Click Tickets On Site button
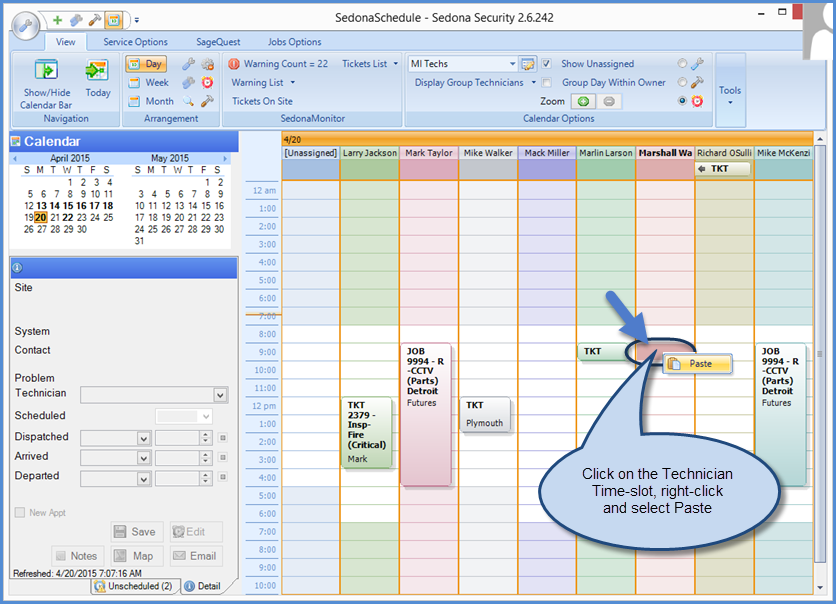This screenshot has width=836, height=604. pos(262,101)
